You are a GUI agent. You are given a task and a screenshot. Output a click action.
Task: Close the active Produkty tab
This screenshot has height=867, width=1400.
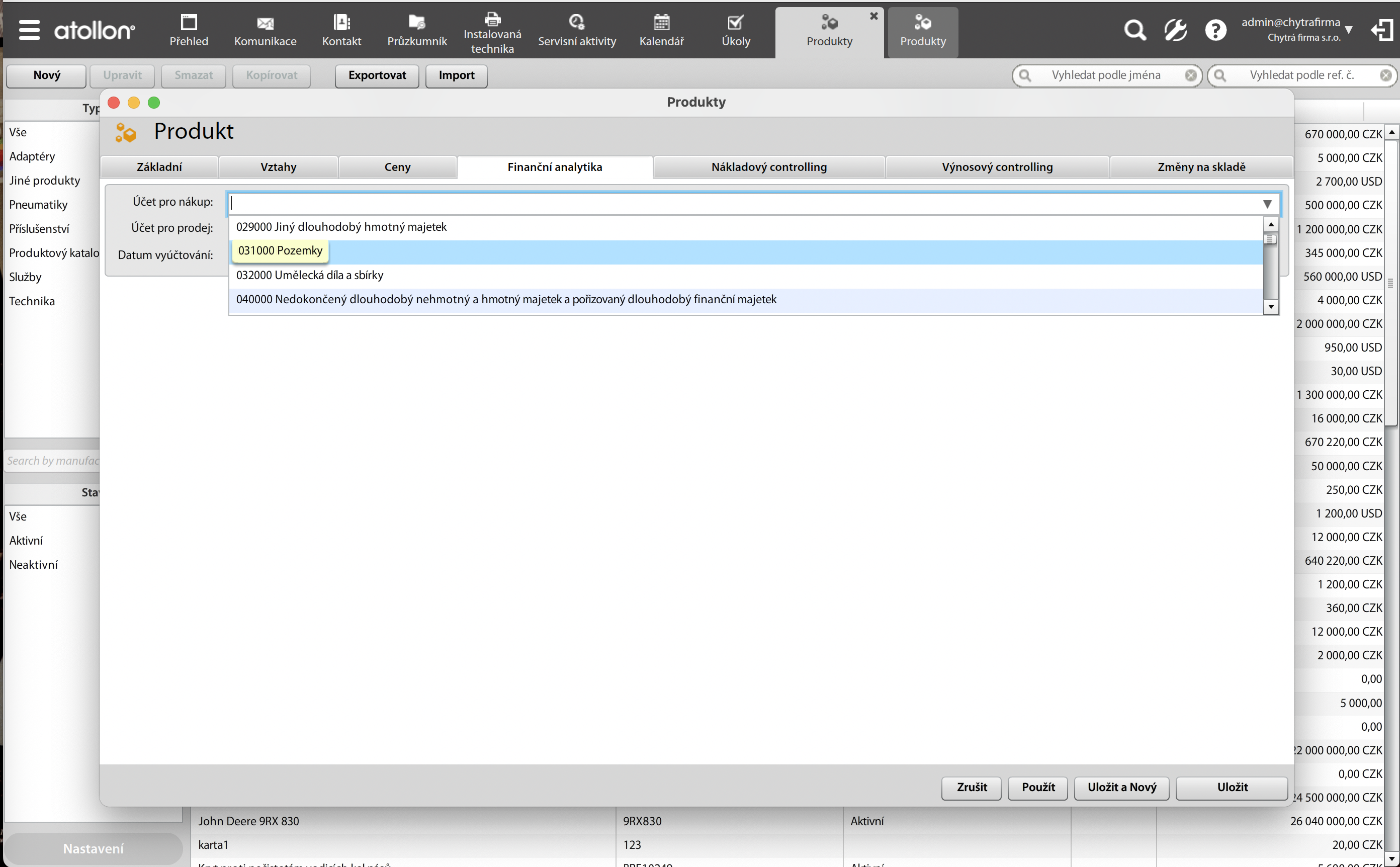873,16
